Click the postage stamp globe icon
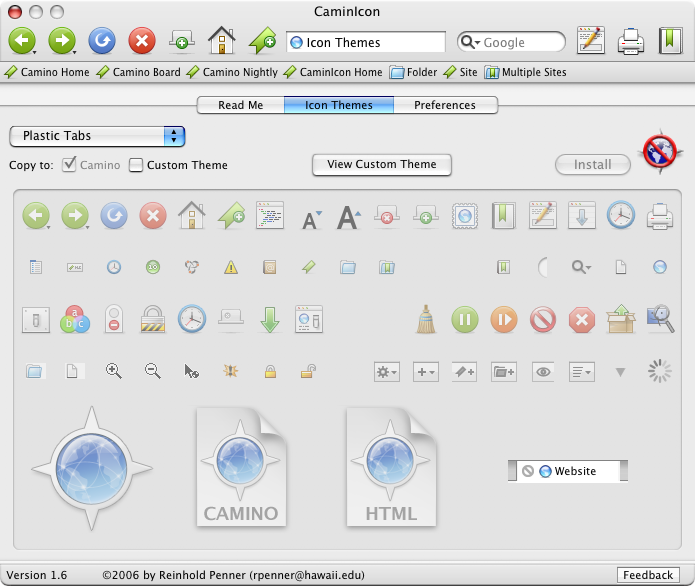Screen dimensions: 695x586 coord(465,216)
